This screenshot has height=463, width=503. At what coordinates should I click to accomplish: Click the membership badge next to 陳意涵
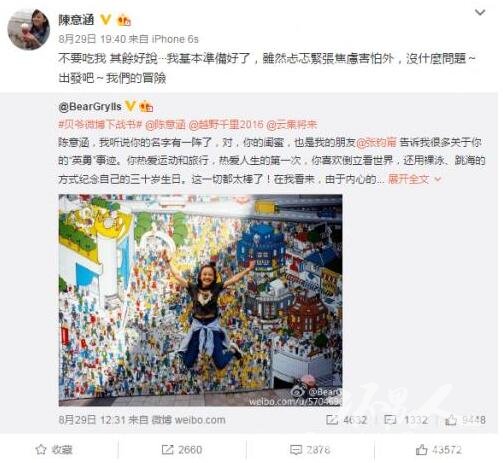(x=124, y=20)
